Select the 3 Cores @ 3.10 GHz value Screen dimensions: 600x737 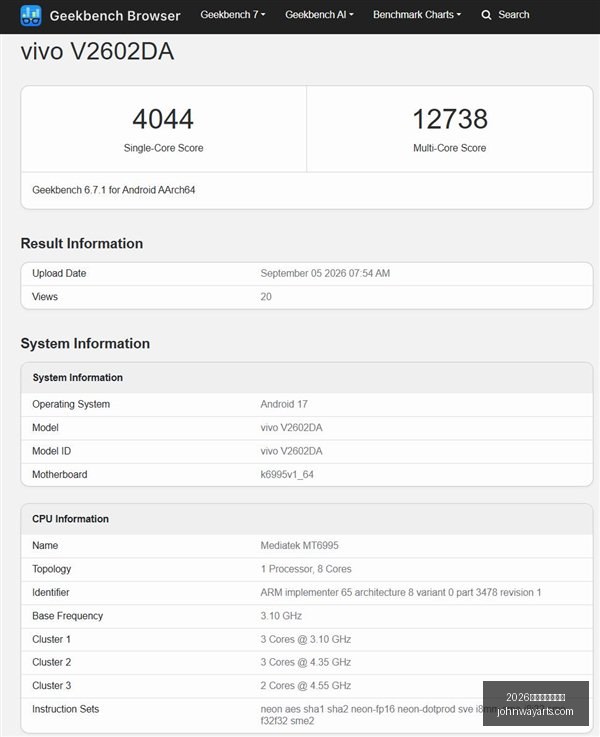(305, 639)
